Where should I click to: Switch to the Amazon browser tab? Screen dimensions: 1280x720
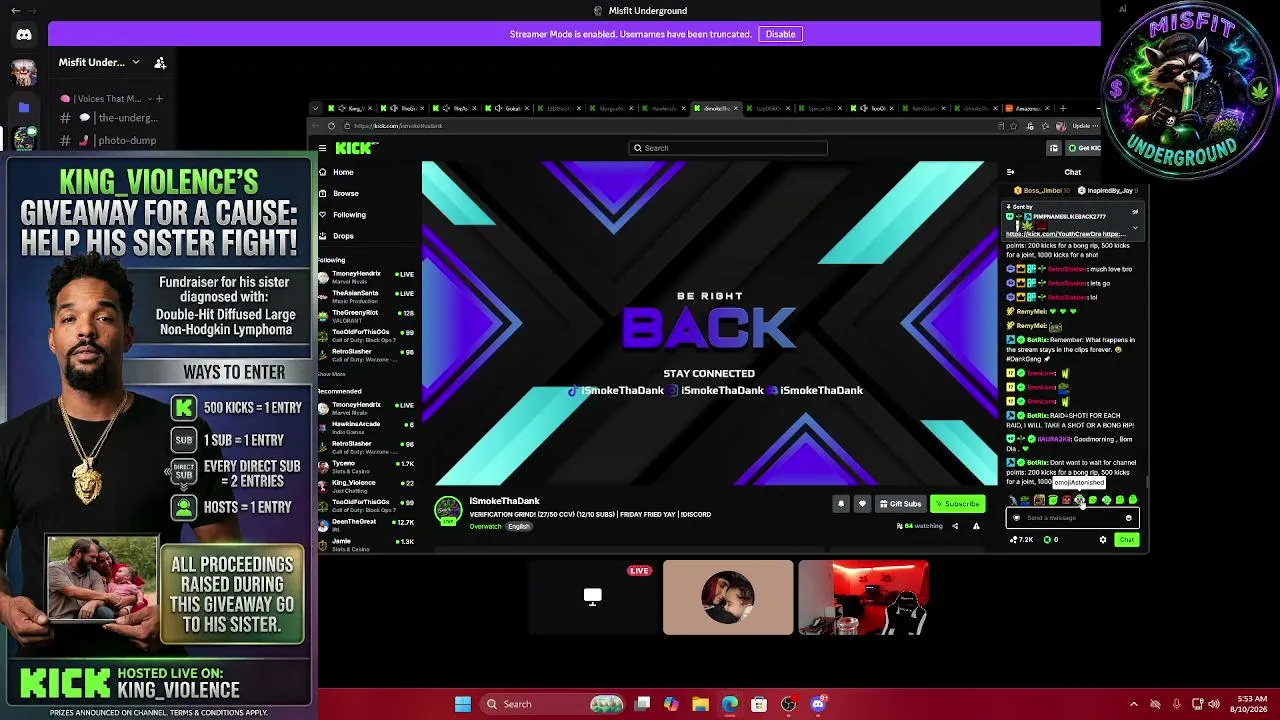pyautogui.click(x=1028, y=108)
